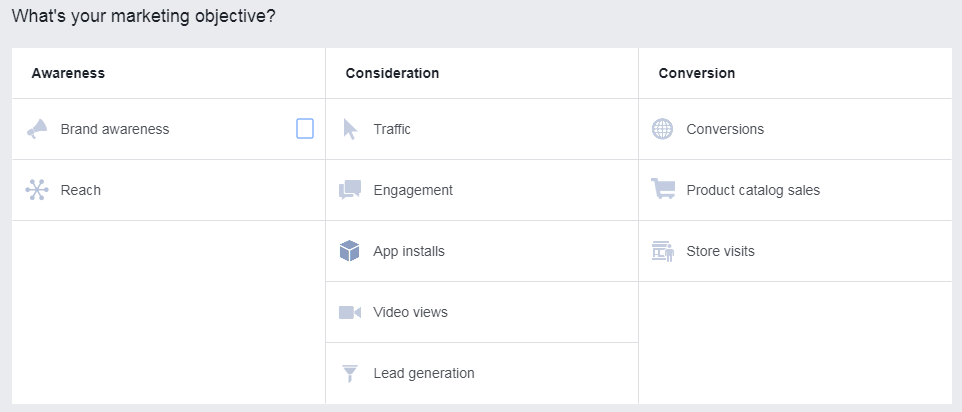Tick the Brand awareness checkbox
962x412 pixels.
point(305,129)
